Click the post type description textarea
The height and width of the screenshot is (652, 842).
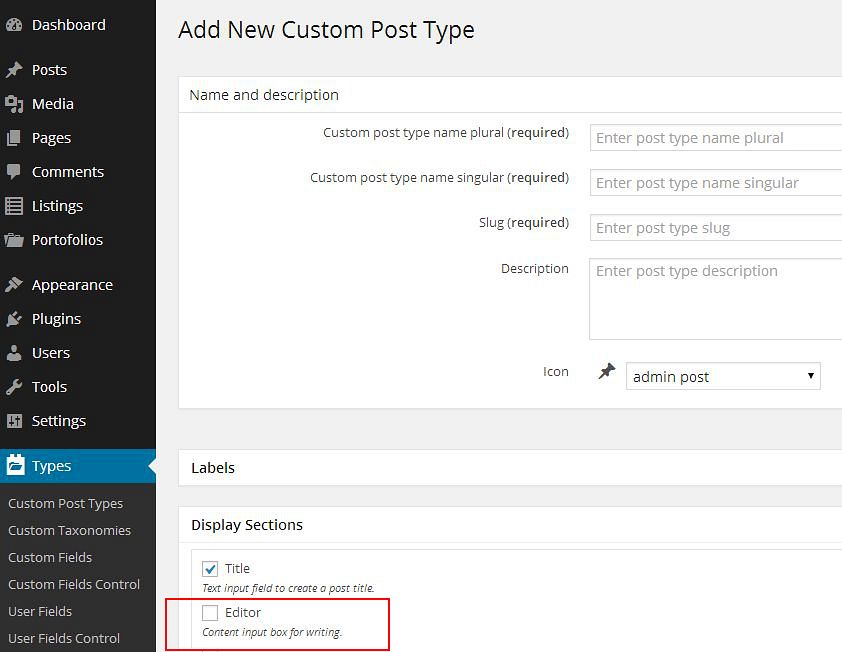pyautogui.click(x=716, y=299)
